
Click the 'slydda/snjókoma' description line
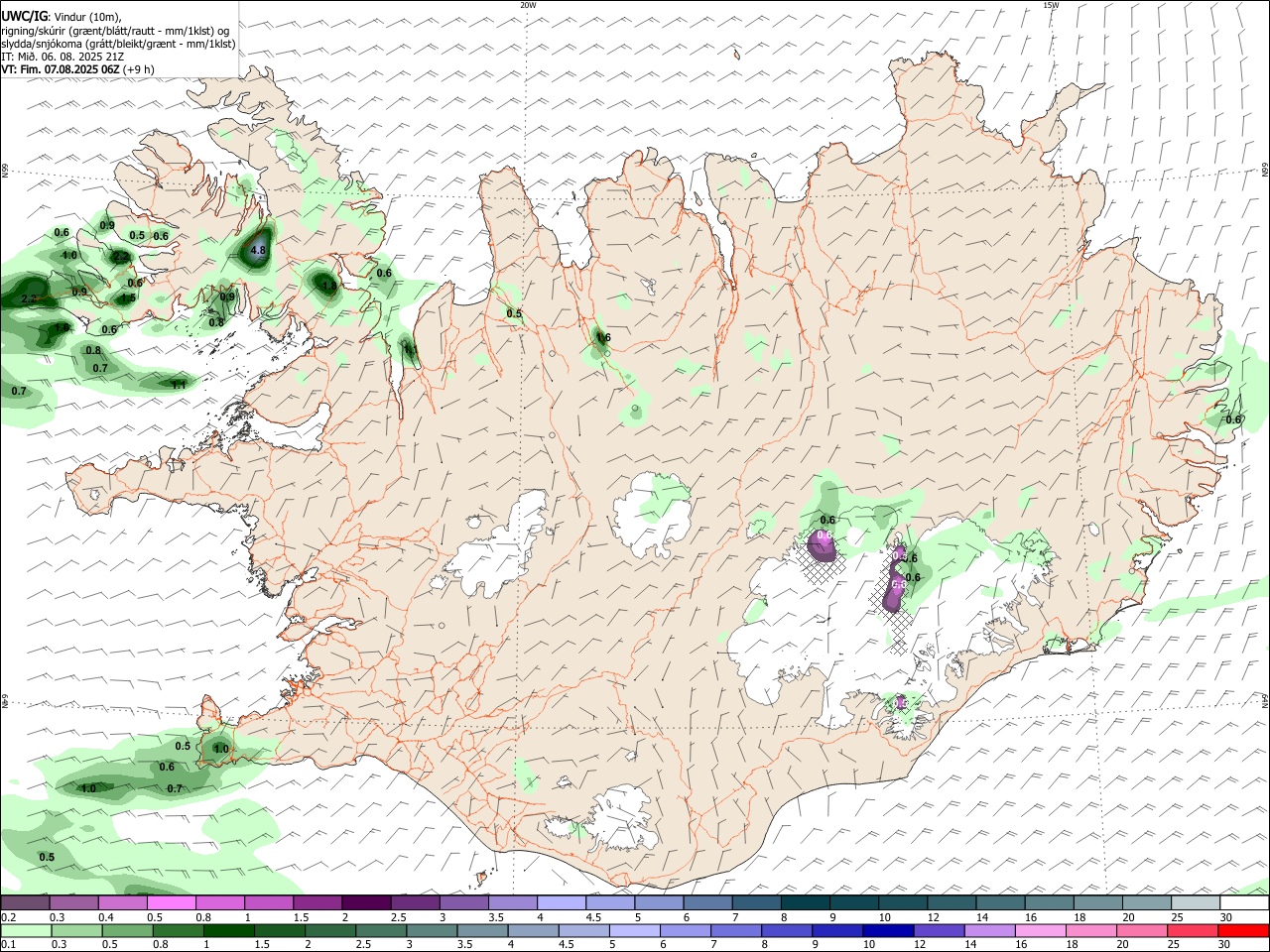[118, 44]
